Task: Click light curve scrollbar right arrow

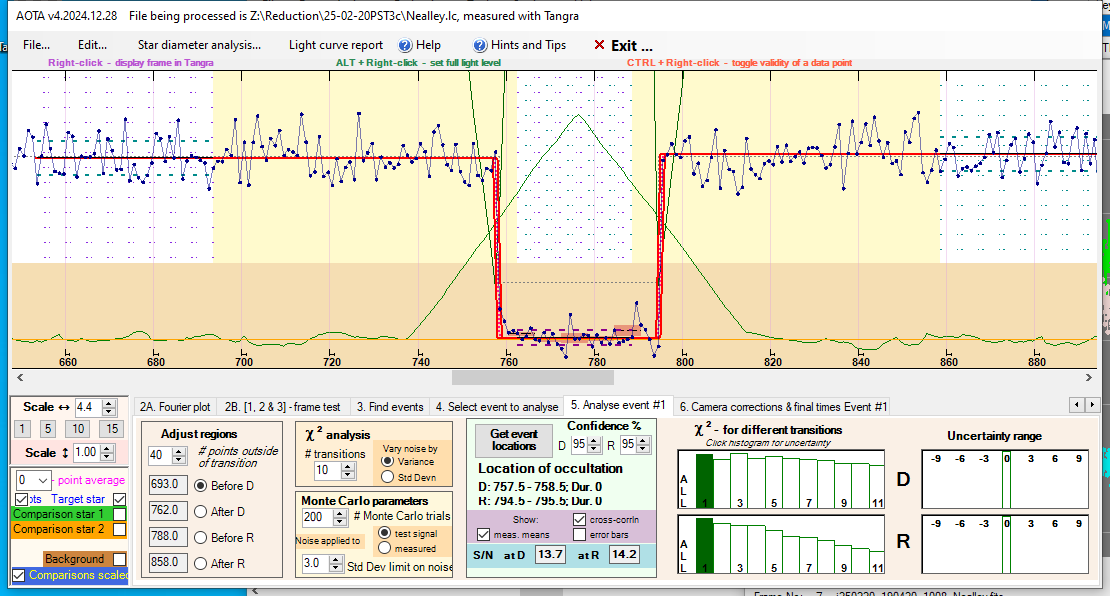Action: (1089, 377)
